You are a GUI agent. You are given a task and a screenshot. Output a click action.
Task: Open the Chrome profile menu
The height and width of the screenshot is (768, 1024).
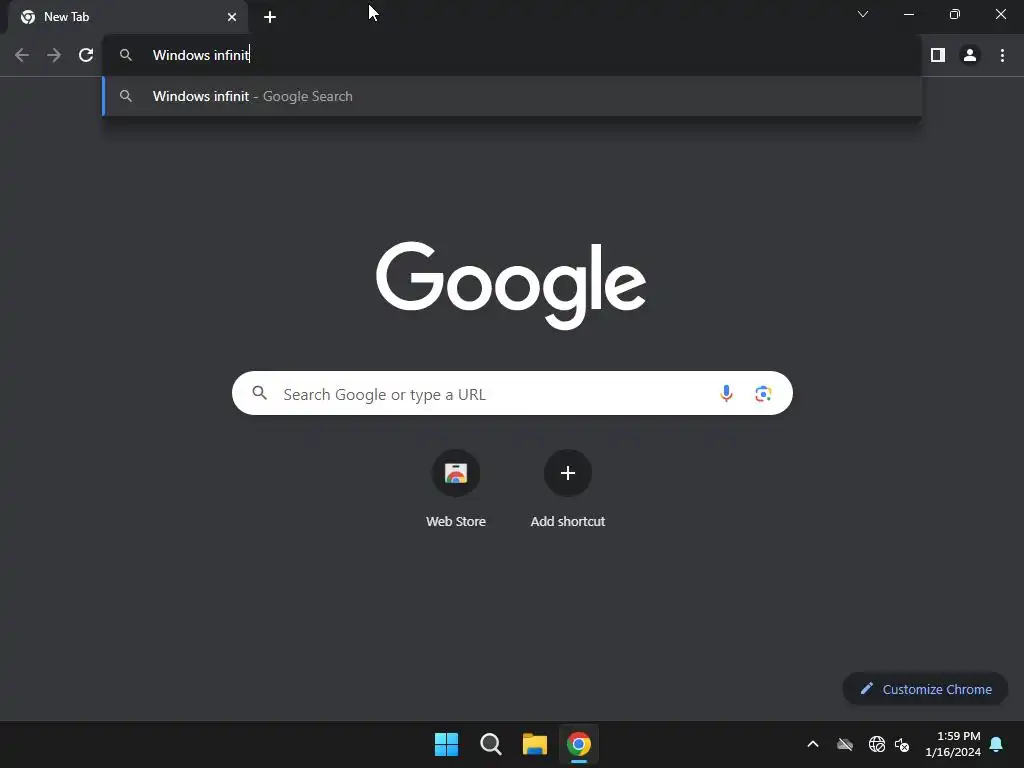coord(970,55)
